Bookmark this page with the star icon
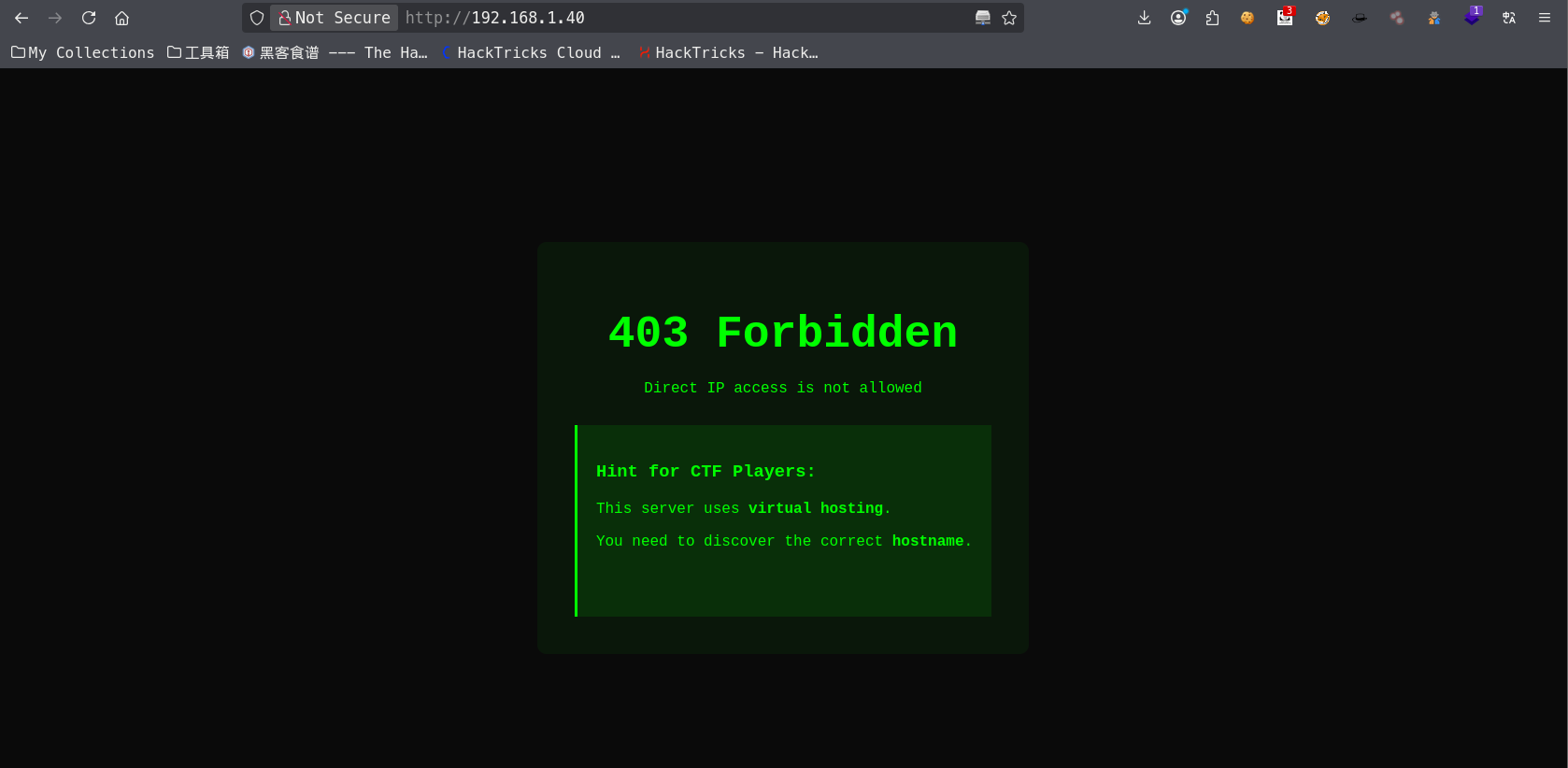The height and width of the screenshot is (768, 1568). [1009, 18]
